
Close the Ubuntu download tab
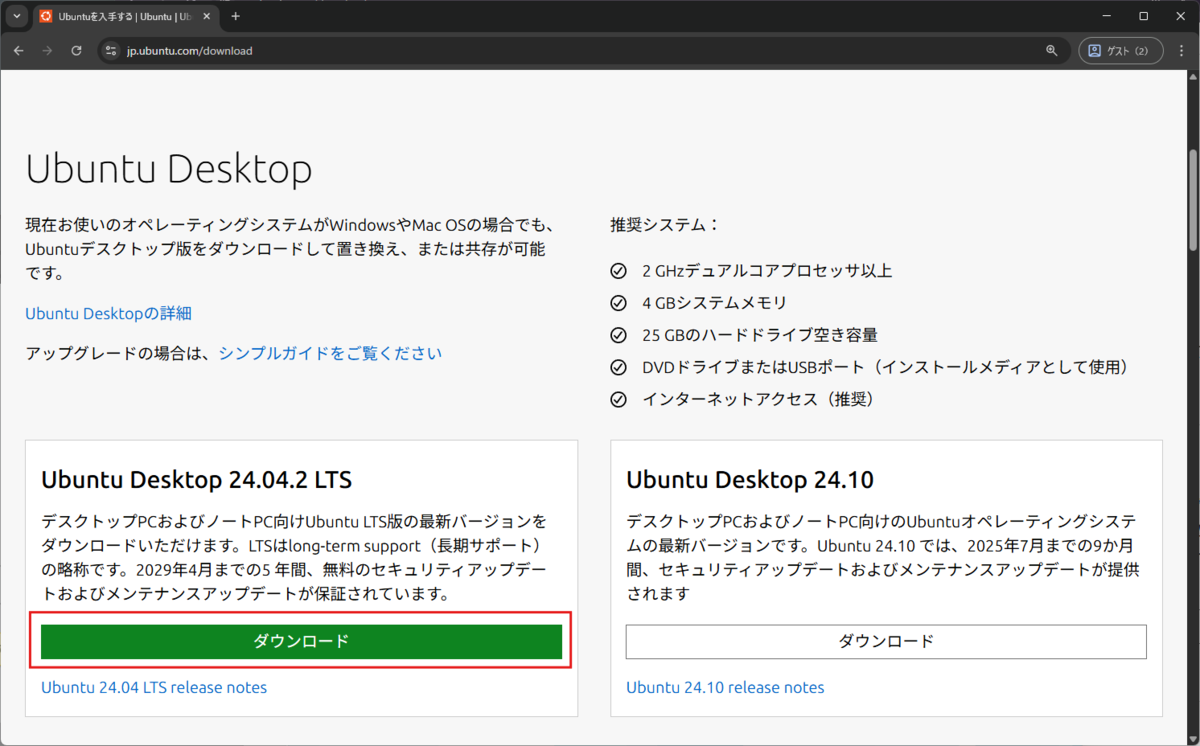click(x=208, y=16)
